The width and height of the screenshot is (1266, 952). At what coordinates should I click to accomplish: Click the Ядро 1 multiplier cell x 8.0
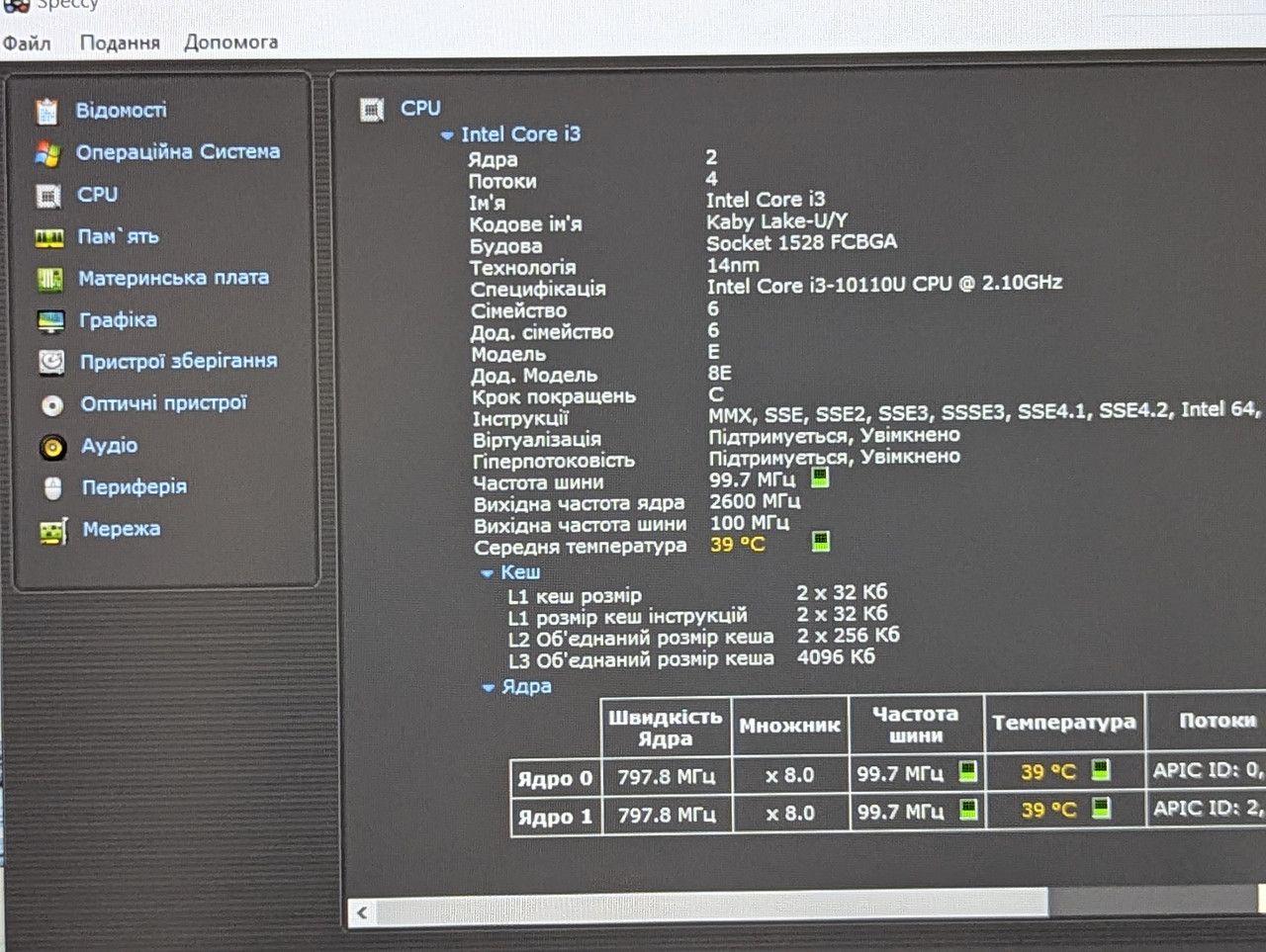[x=790, y=814]
